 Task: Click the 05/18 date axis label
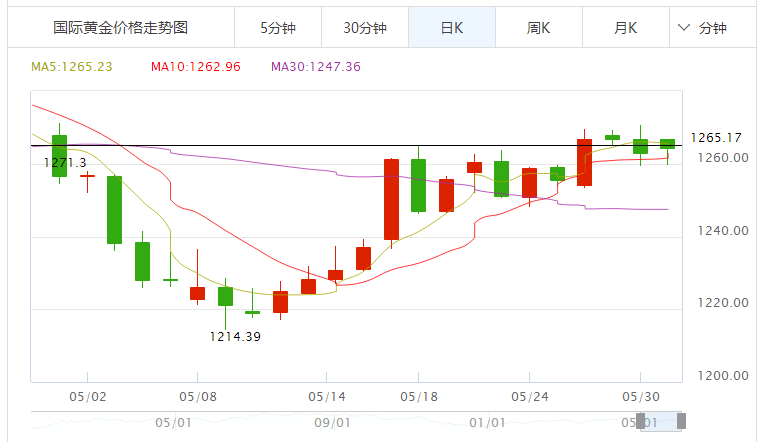[x=419, y=396]
